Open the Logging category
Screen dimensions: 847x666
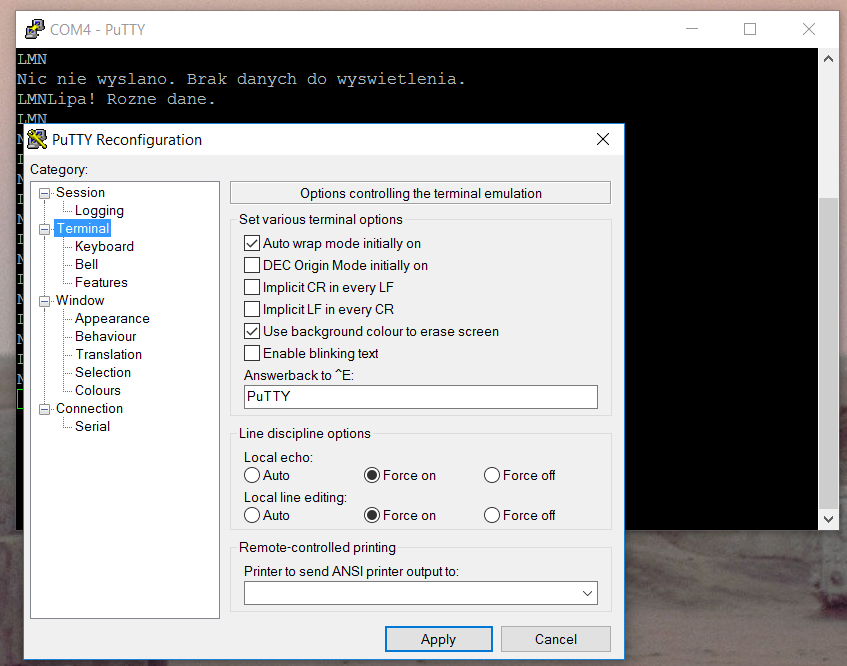(x=99, y=211)
